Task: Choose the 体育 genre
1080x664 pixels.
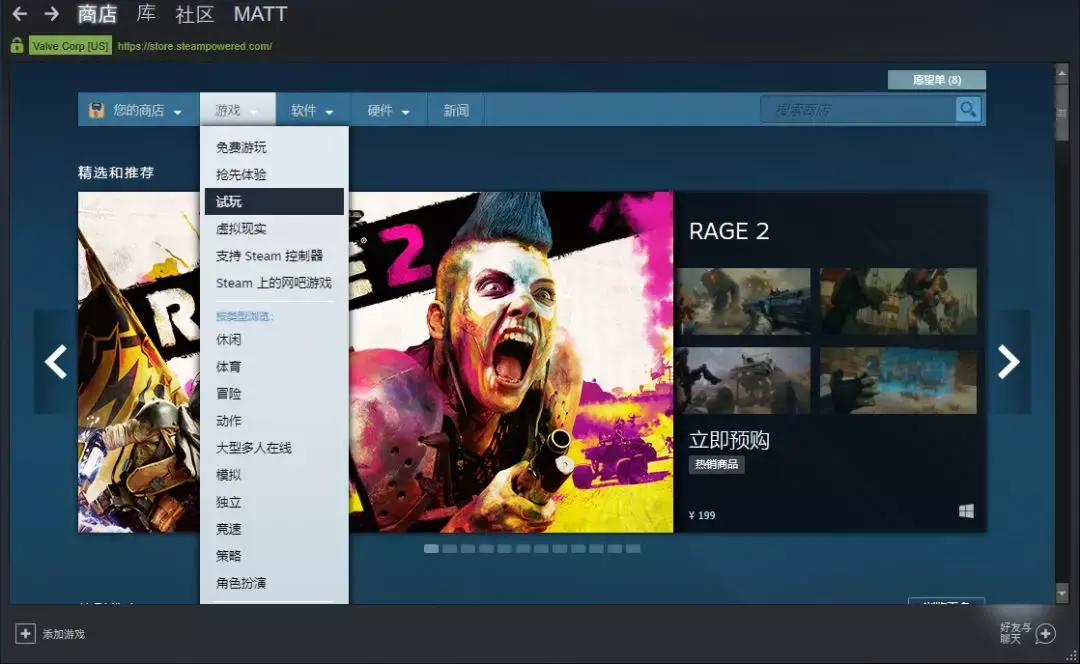Action: [229, 366]
